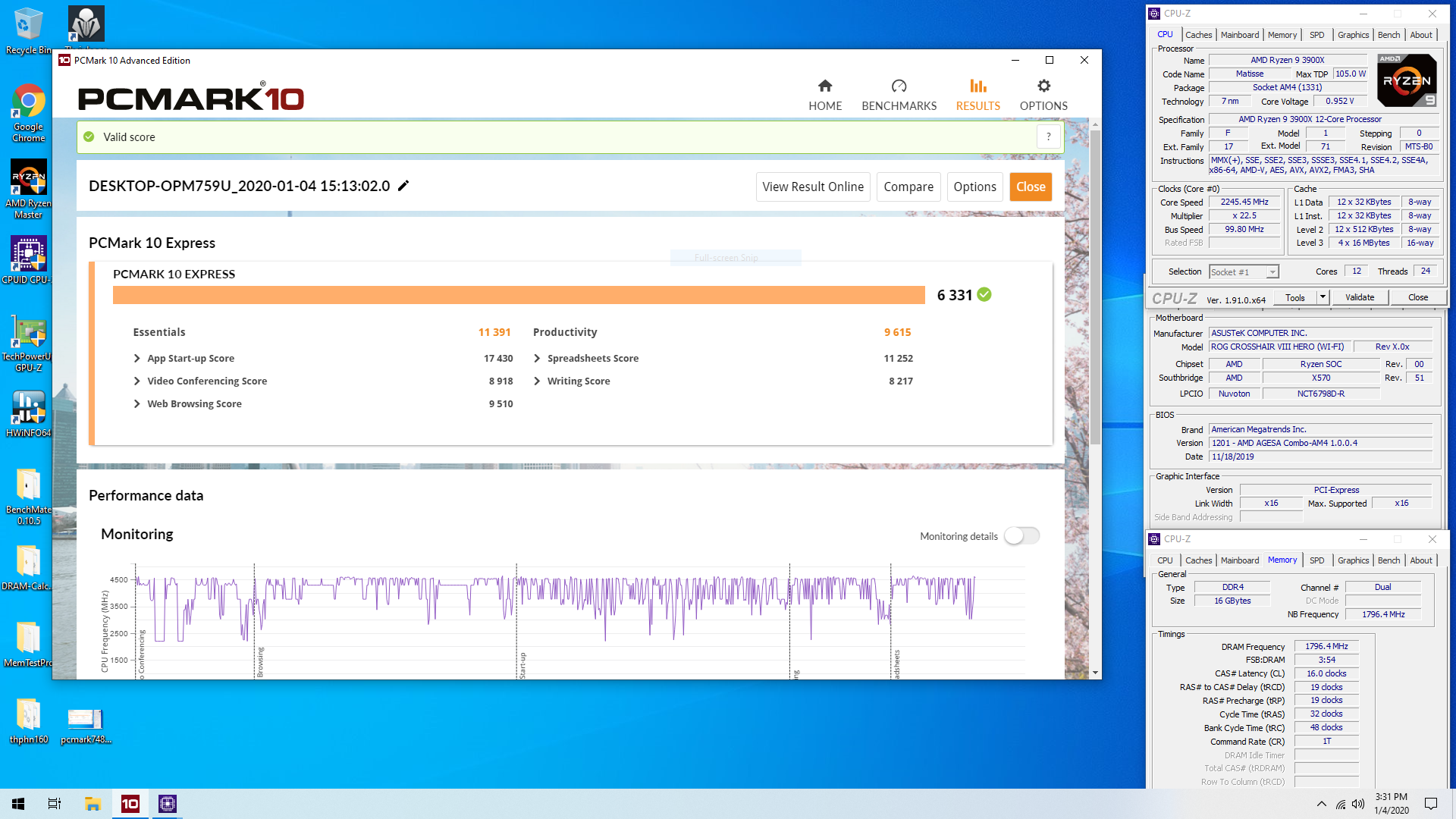Open About tab in top CPU-Z
This screenshot has height=819, width=1456.
[1420, 35]
